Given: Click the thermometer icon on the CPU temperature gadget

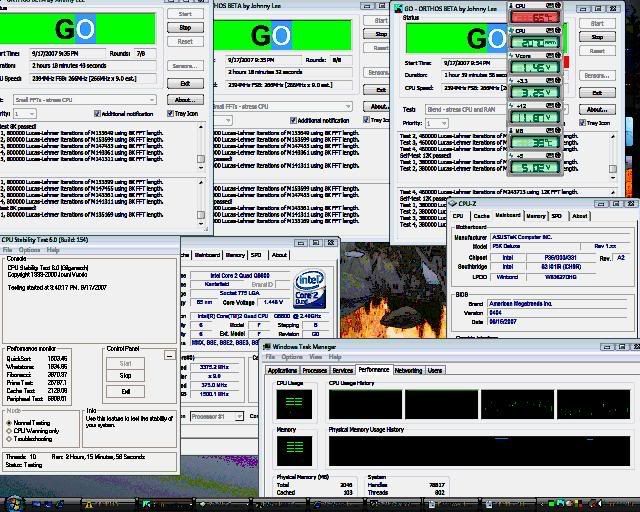Looking at the screenshot, I should [x=511, y=6].
